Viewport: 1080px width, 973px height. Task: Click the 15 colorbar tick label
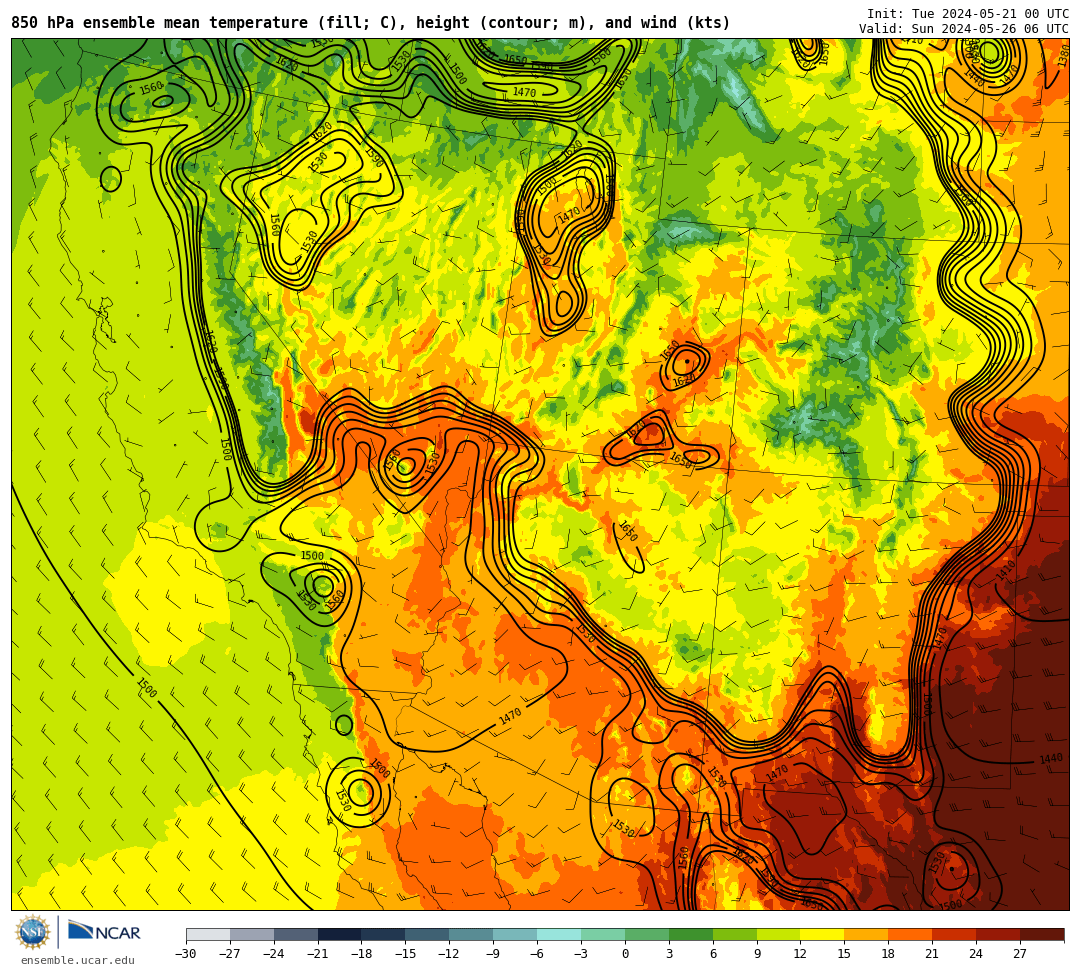pos(844,954)
